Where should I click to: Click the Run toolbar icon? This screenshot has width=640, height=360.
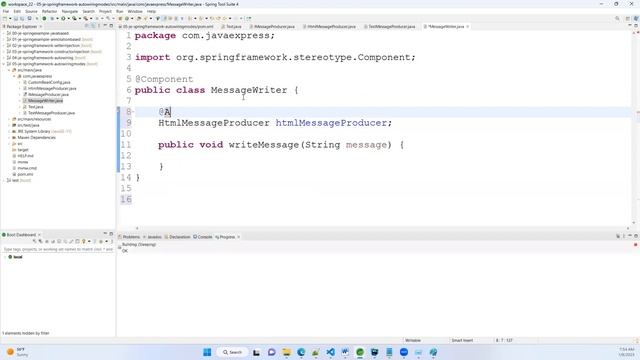(x=63, y=18)
